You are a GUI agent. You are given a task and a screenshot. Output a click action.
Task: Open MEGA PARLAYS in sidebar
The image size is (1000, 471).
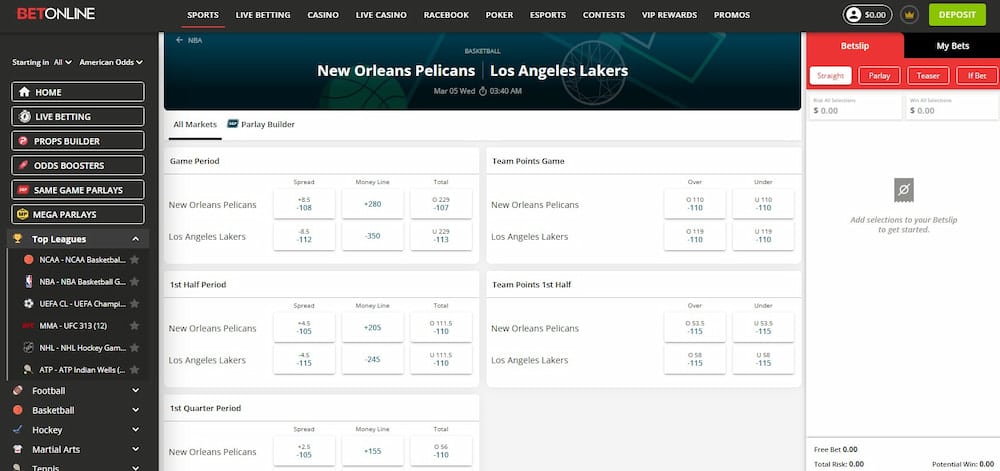click(78, 214)
